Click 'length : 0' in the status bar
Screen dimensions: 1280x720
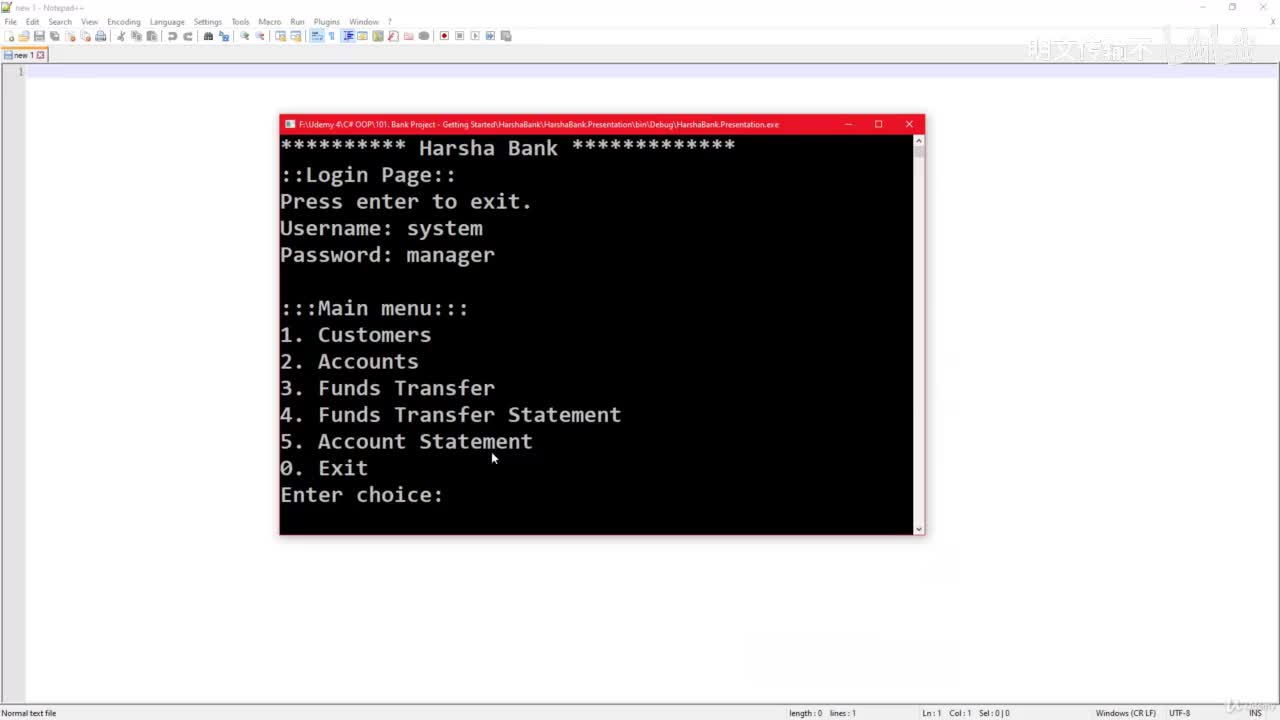tap(805, 713)
